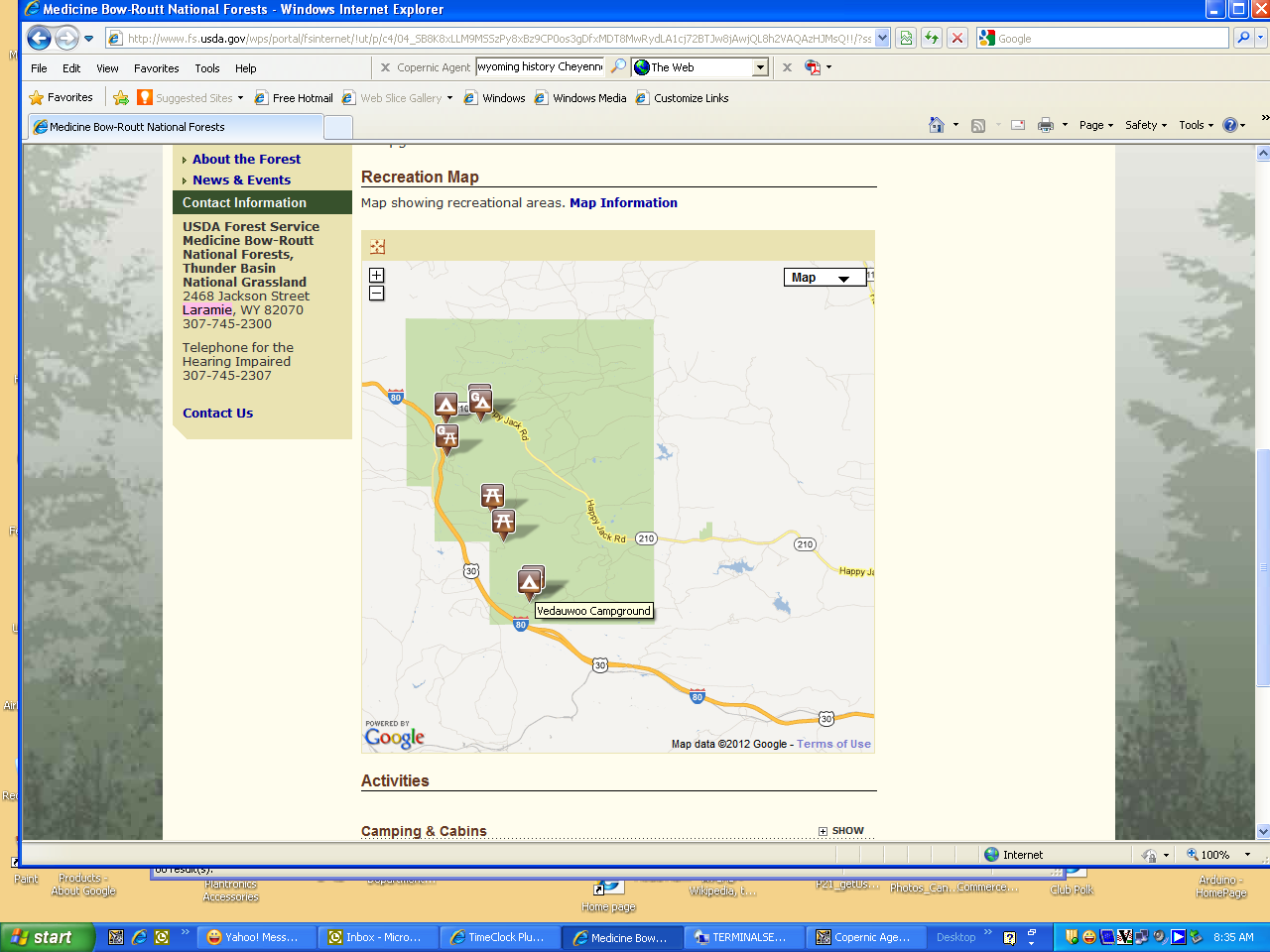This screenshot has width=1270, height=952.
Task: Click the Print icon in command bar
Action: (1045, 125)
